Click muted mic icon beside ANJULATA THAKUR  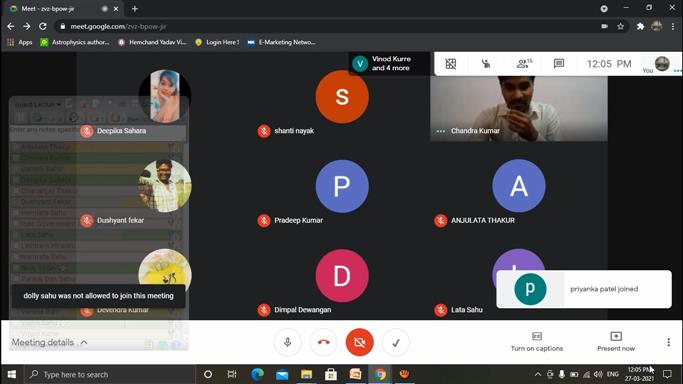point(440,220)
